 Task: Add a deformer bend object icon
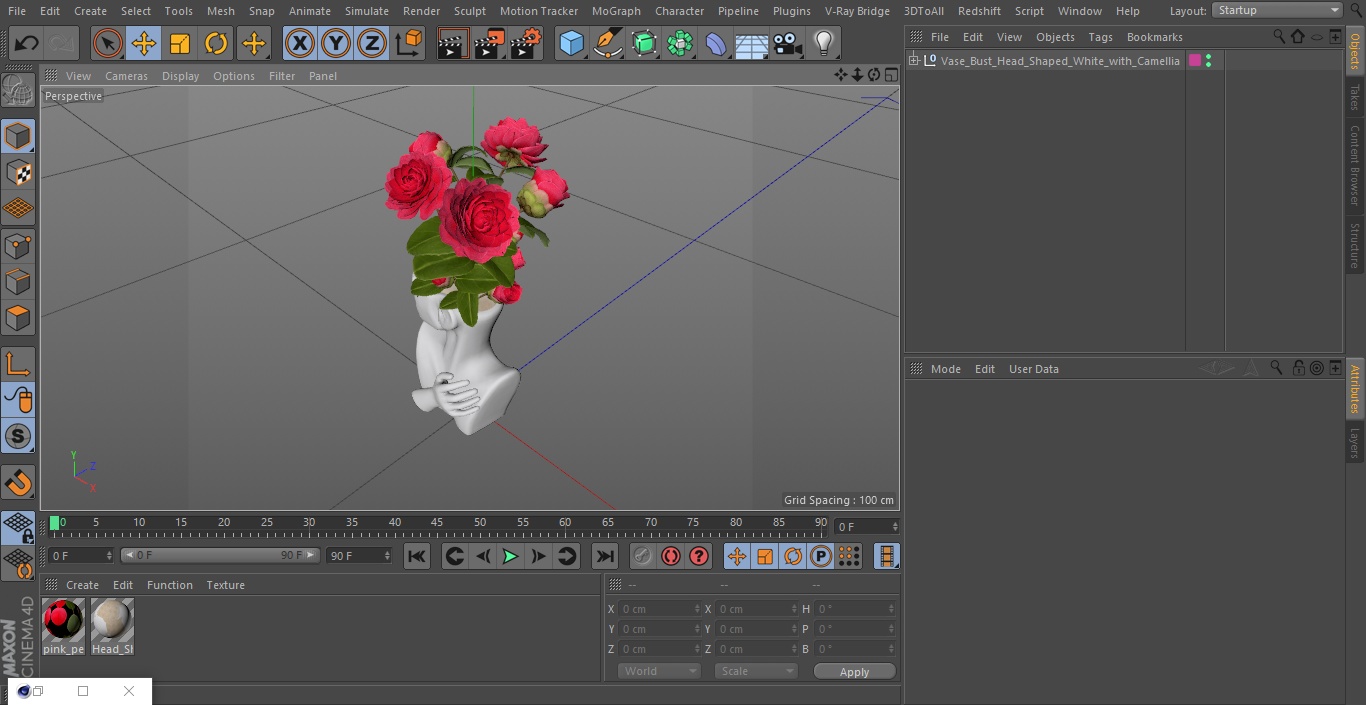point(716,44)
